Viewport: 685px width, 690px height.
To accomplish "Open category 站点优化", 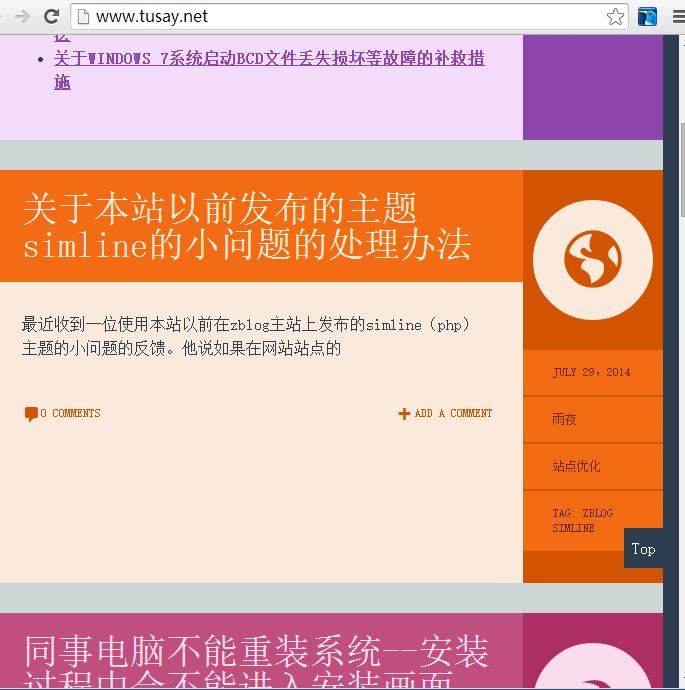I will pyautogui.click(x=576, y=466).
